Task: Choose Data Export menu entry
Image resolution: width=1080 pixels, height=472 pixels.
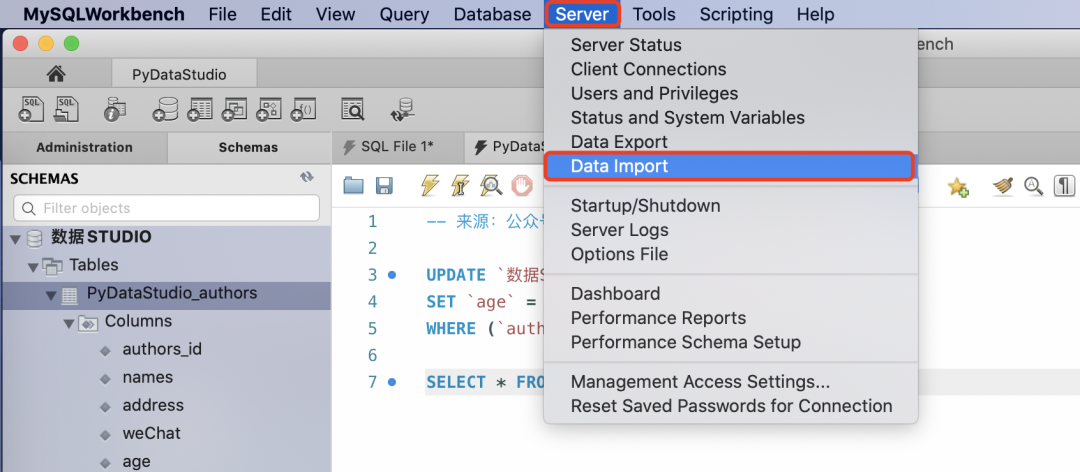Action: pyautogui.click(x=618, y=142)
